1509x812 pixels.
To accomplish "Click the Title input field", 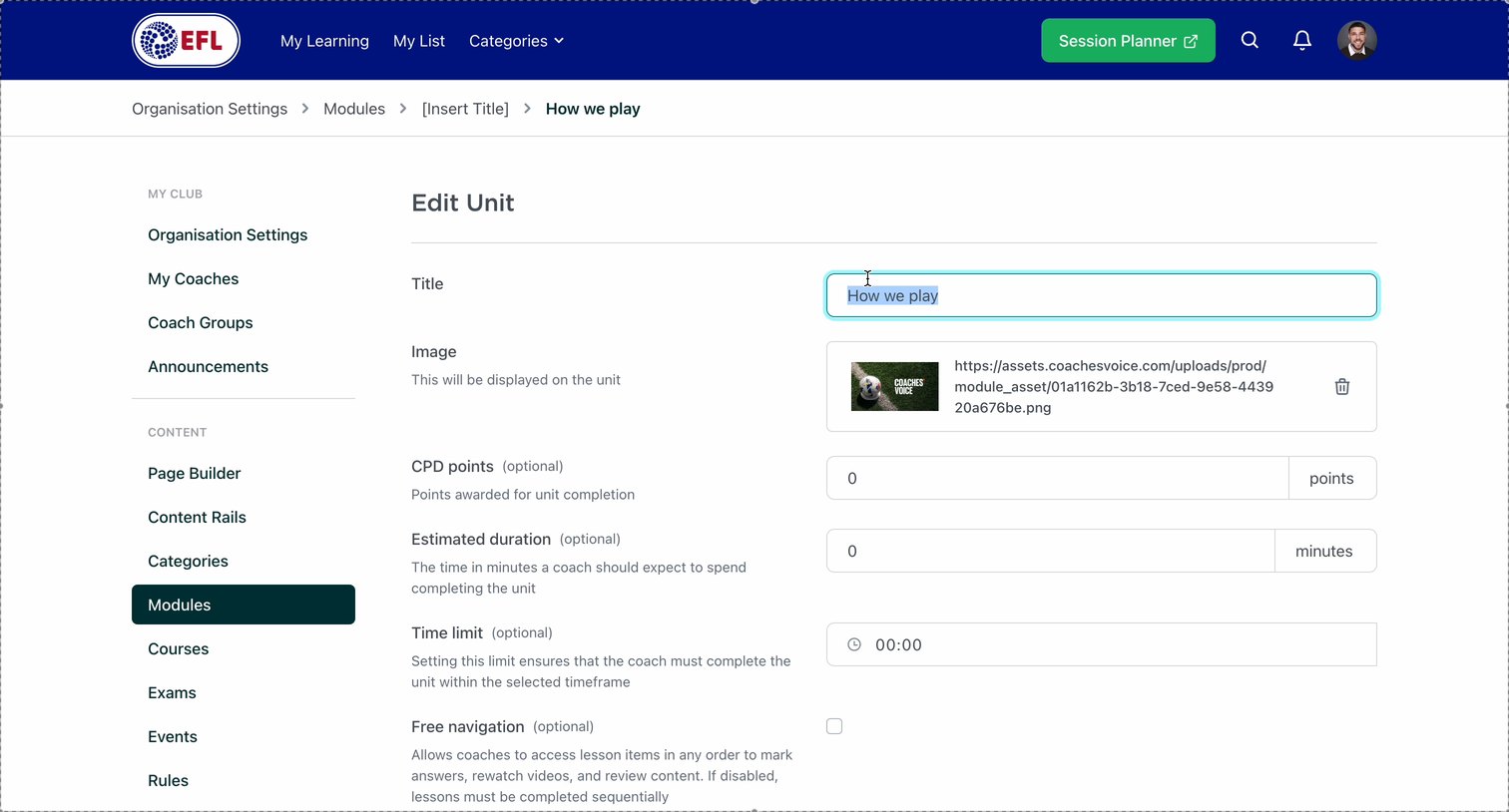I will tap(1102, 295).
